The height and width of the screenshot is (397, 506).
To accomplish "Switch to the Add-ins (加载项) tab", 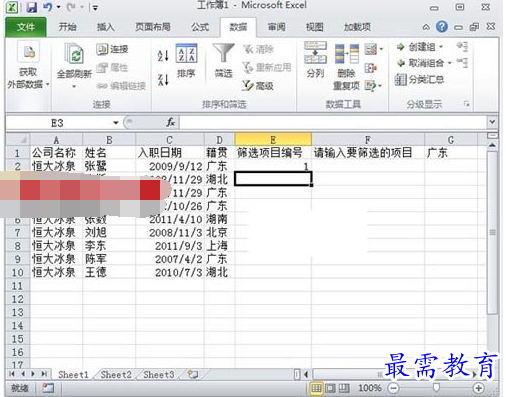I will click(357, 27).
